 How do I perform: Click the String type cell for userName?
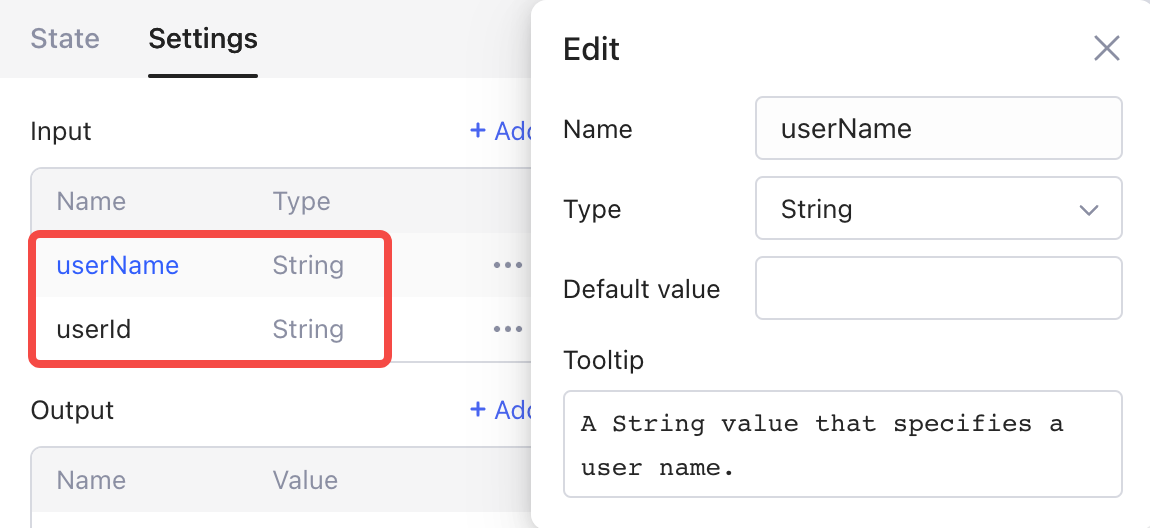[308, 266]
